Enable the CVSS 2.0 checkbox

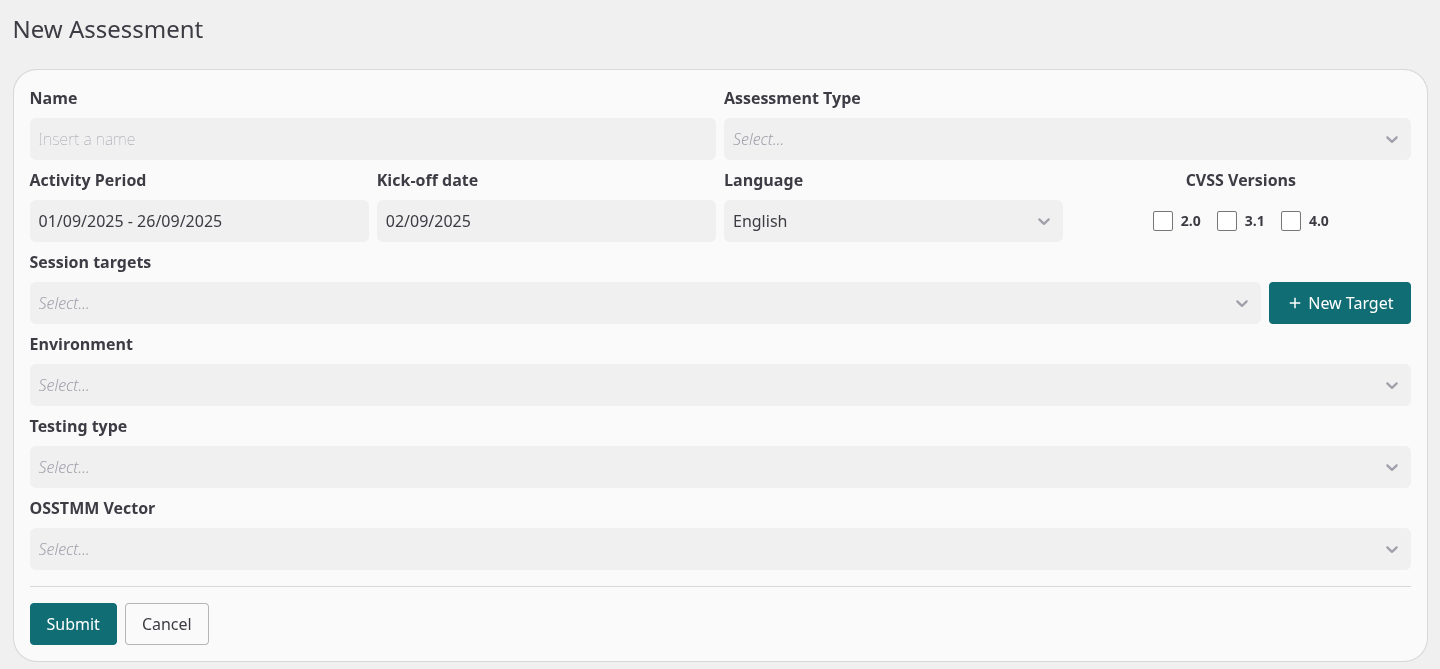(1163, 221)
